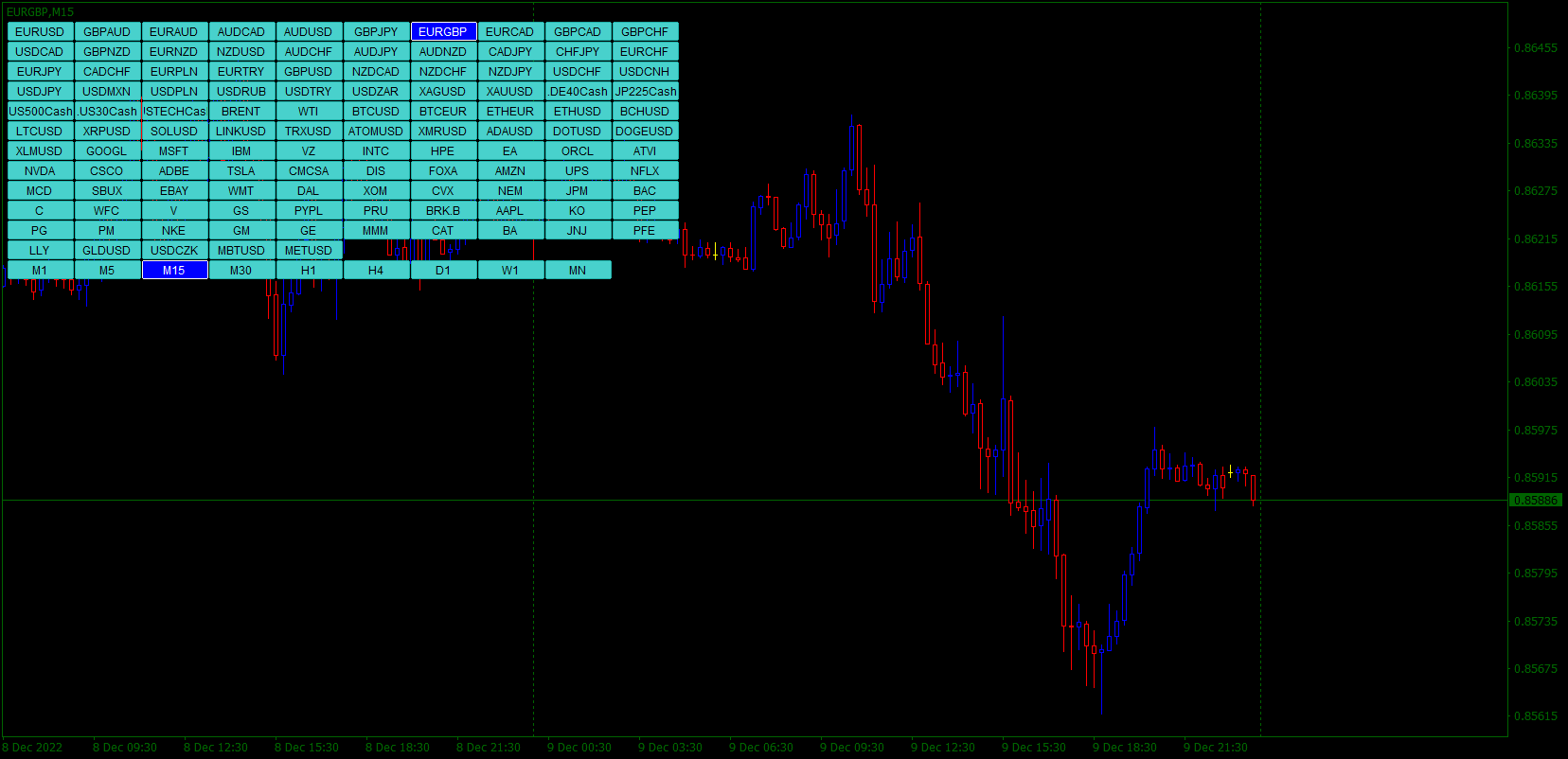The width and height of the screenshot is (1568, 759).
Task: Switch to the H1 timeframe
Action: pyautogui.click(x=309, y=271)
